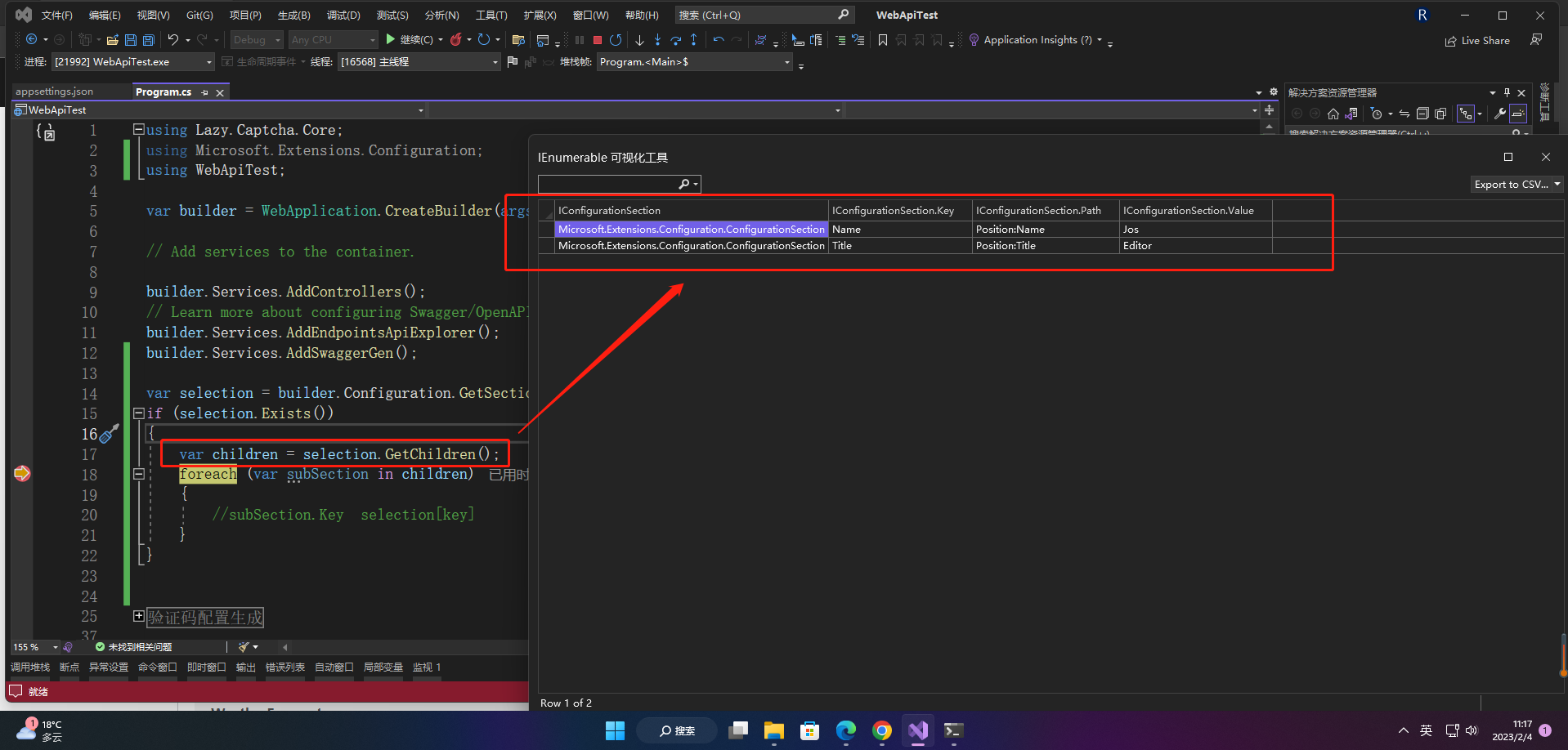
Task: Open the Debug configuration dropdown
Action: pos(257,39)
